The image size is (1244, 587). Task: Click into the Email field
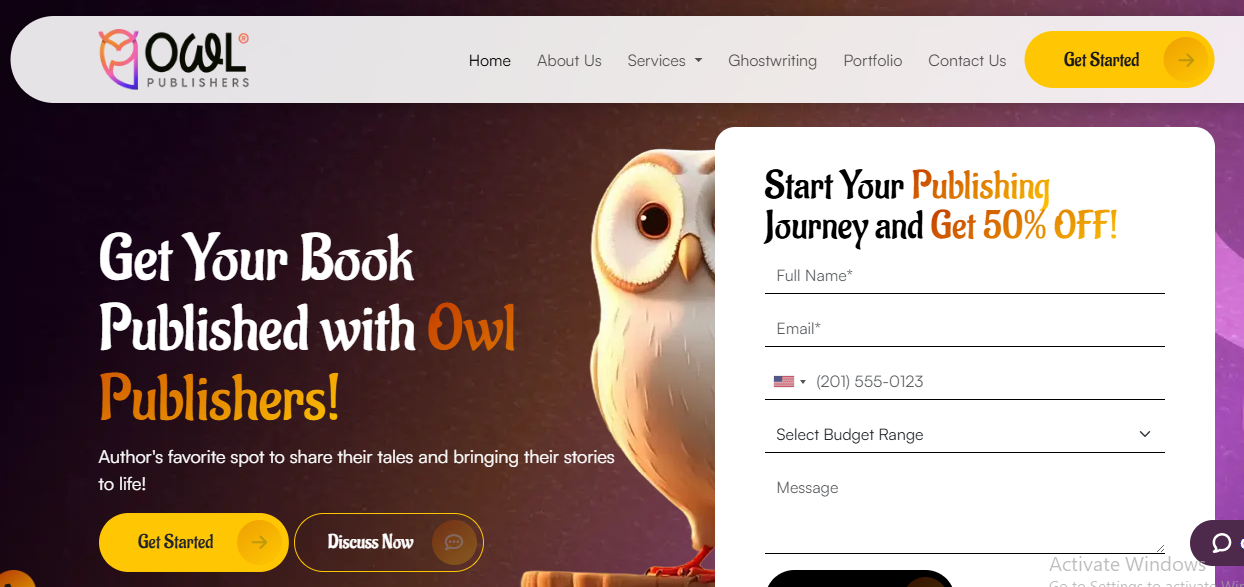coord(965,328)
